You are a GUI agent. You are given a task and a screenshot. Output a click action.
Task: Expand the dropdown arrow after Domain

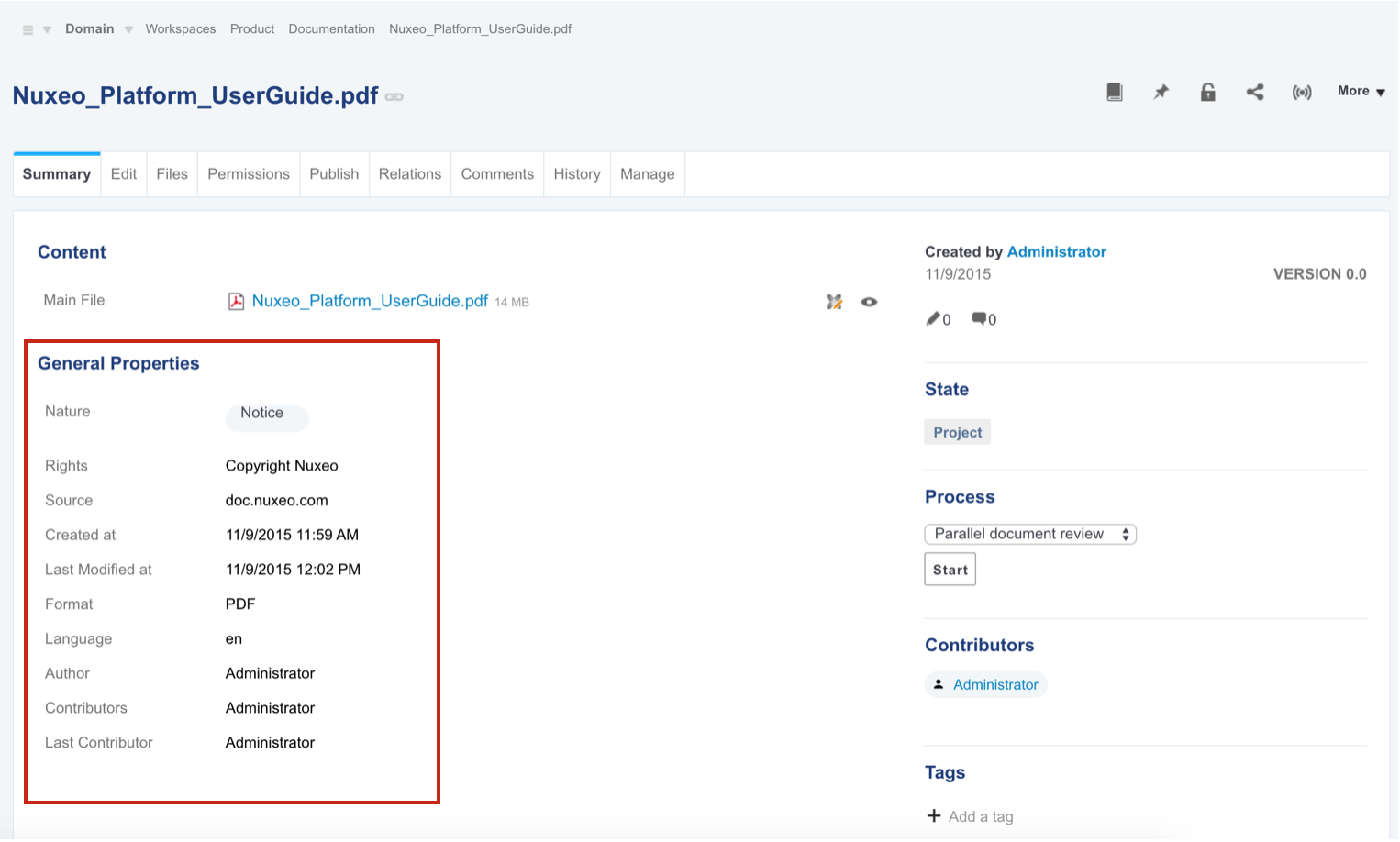pyautogui.click(x=128, y=30)
